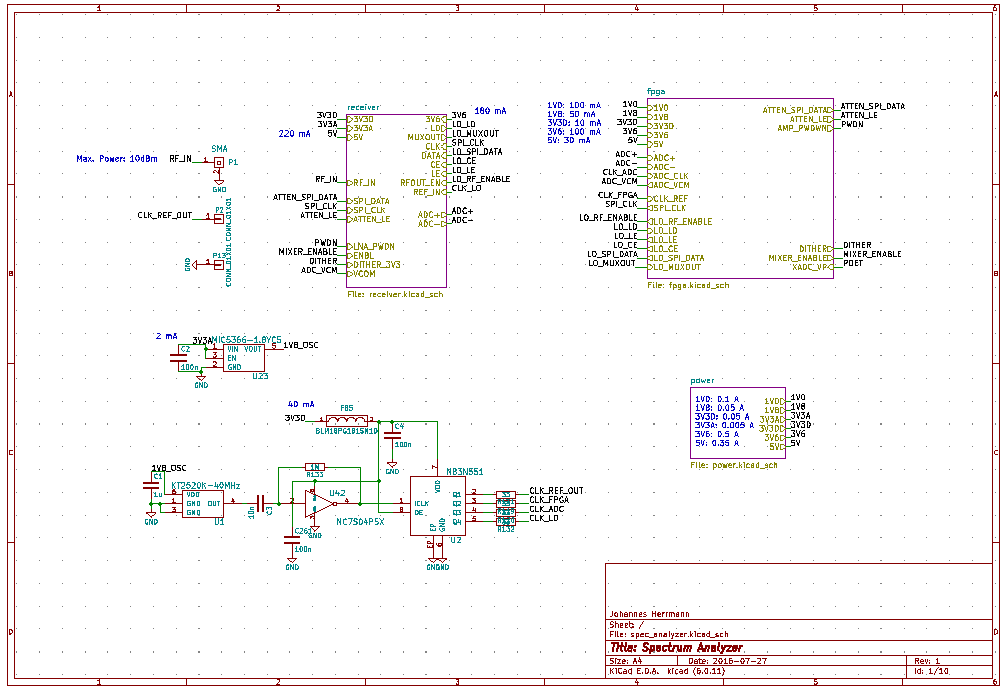Screen dimensions: 1006x694
Task: Click 'File: power.kicad_sch' text
Action: tap(734, 465)
